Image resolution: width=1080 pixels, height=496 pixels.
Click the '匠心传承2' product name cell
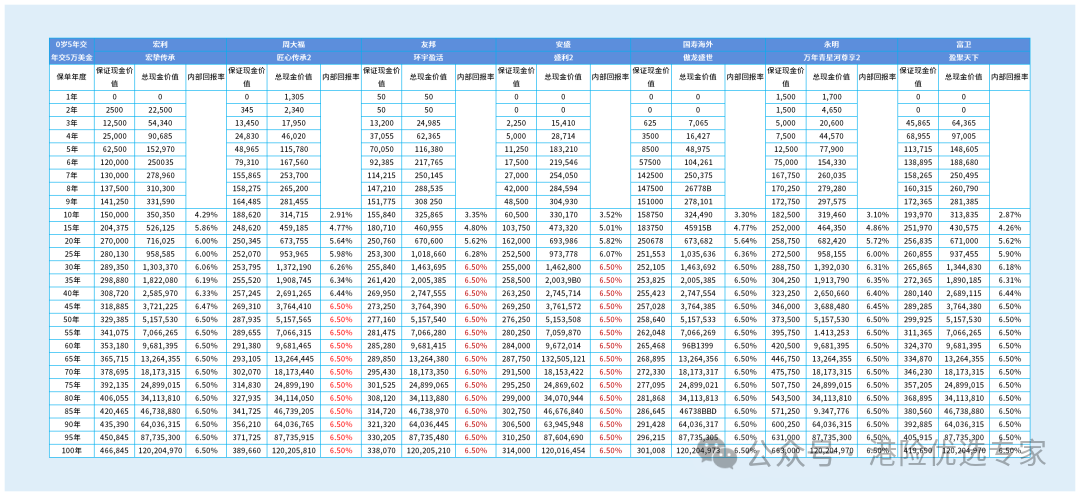coord(294,56)
